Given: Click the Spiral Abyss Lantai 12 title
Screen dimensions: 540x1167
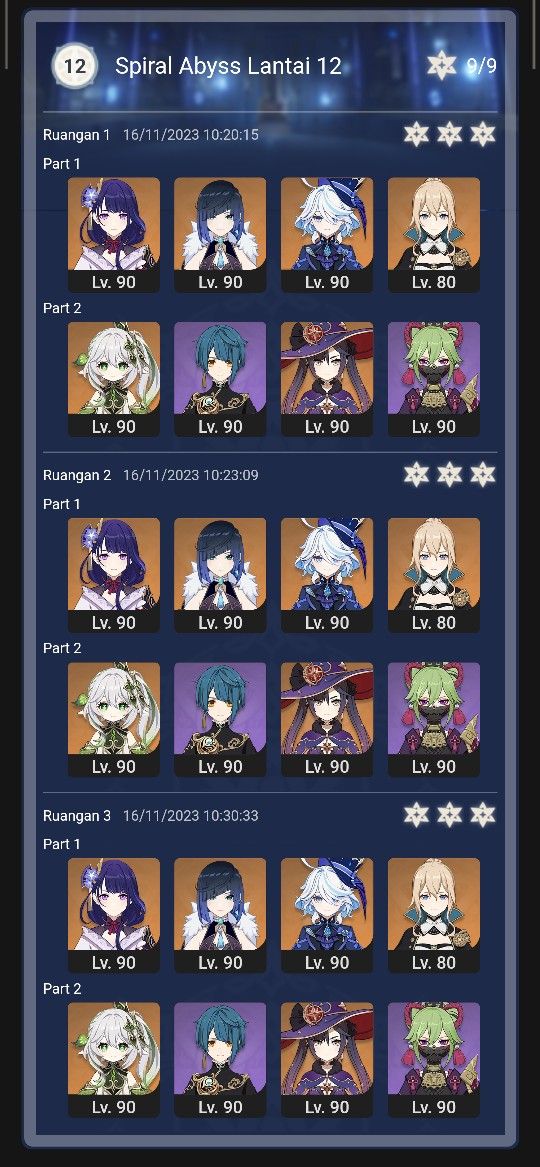Looking at the screenshot, I should point(228,66).
